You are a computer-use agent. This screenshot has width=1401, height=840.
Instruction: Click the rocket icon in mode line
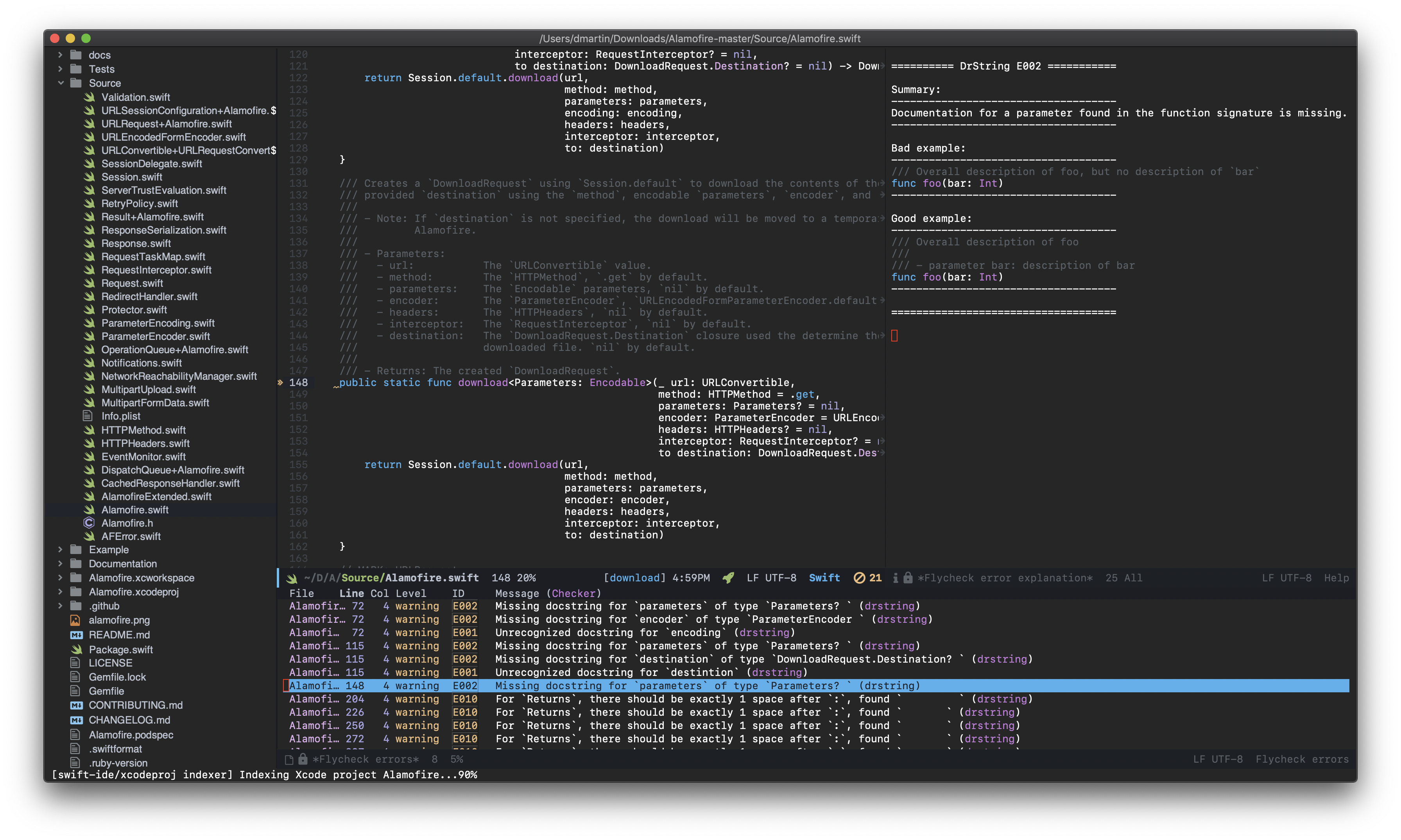pyautogui.click(x=728, y=578)
